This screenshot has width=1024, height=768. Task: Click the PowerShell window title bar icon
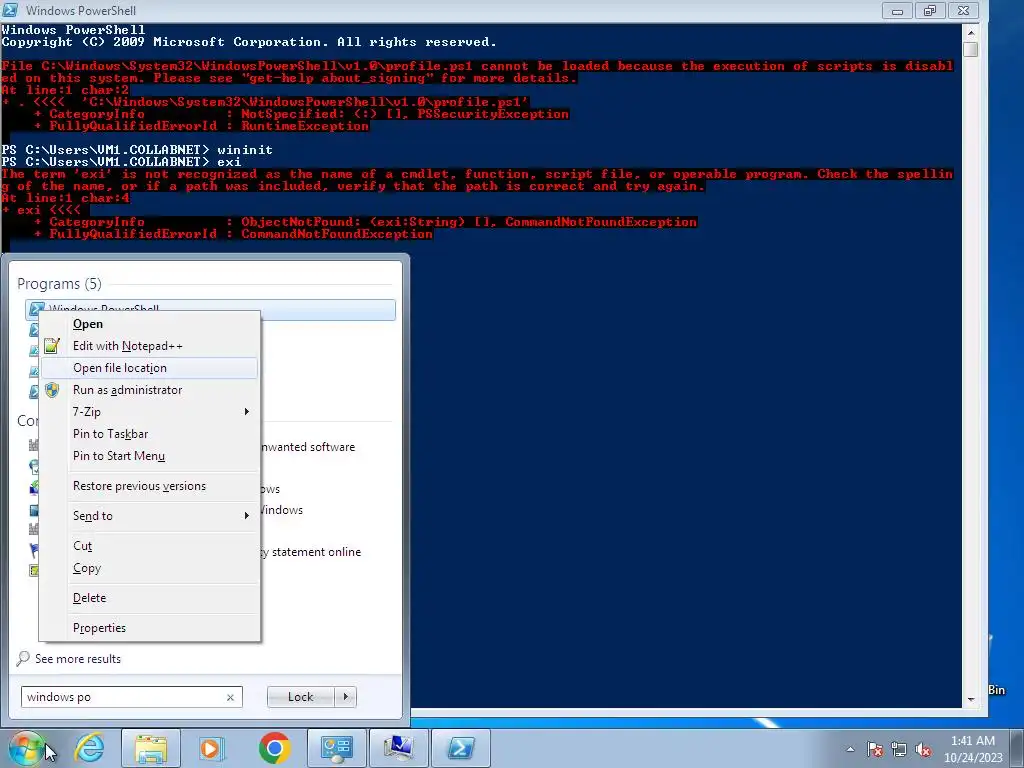(x=10, y=10)
